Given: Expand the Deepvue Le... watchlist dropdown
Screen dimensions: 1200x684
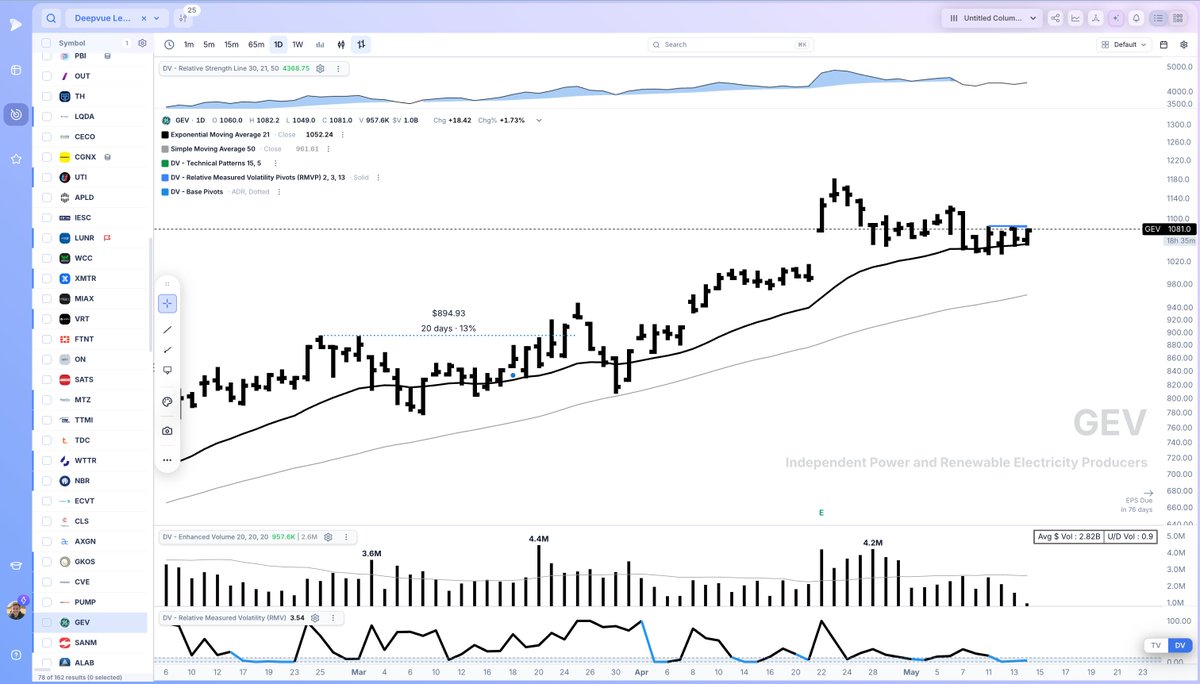Looking at the screenshot, I should click(157, 17).
